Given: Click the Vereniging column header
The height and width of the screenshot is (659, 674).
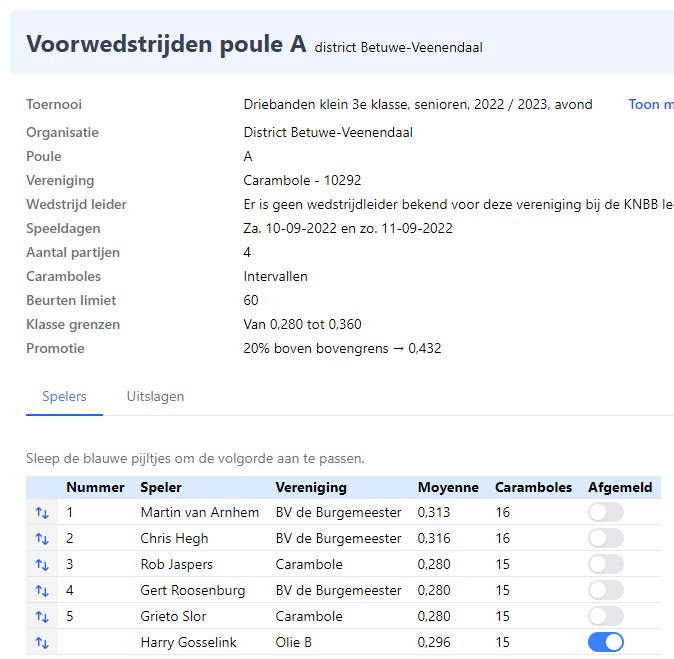Looking at the screenshot, I should click(x=311, y=487).
